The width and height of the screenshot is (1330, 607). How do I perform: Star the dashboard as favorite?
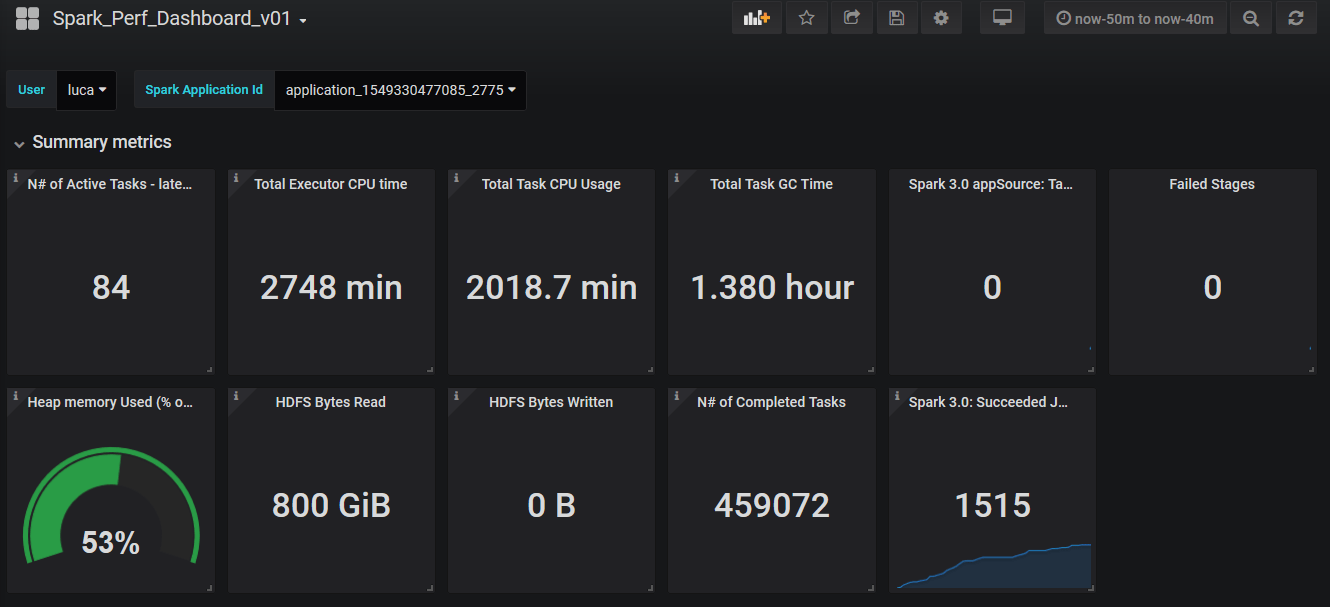point(806,17)
